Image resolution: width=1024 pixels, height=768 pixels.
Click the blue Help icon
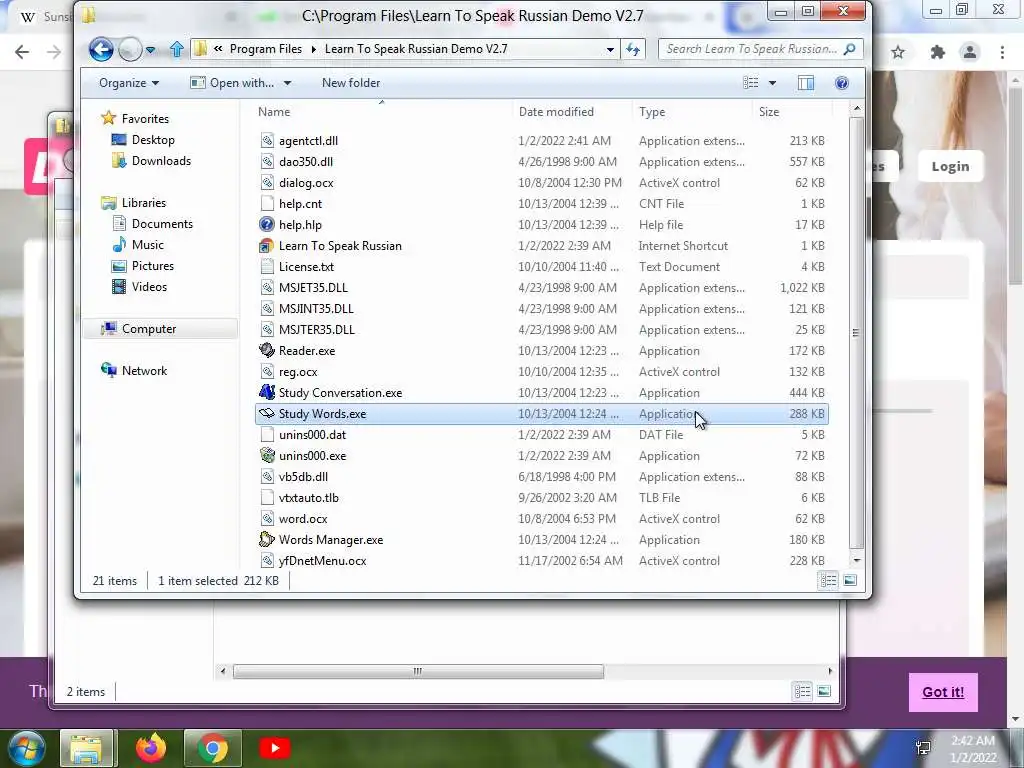pyautogui.click(x=842, y=83)
